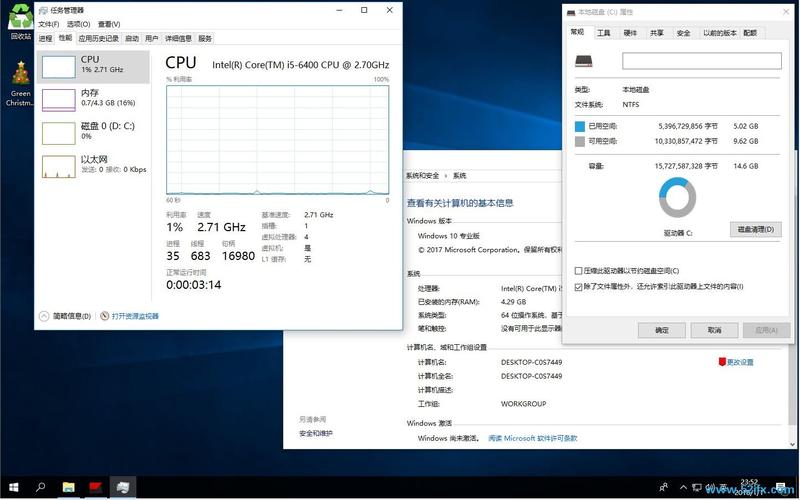Show hidden tray icons with the chevron
Screen dimensions: 800x500
click(684, 488)
